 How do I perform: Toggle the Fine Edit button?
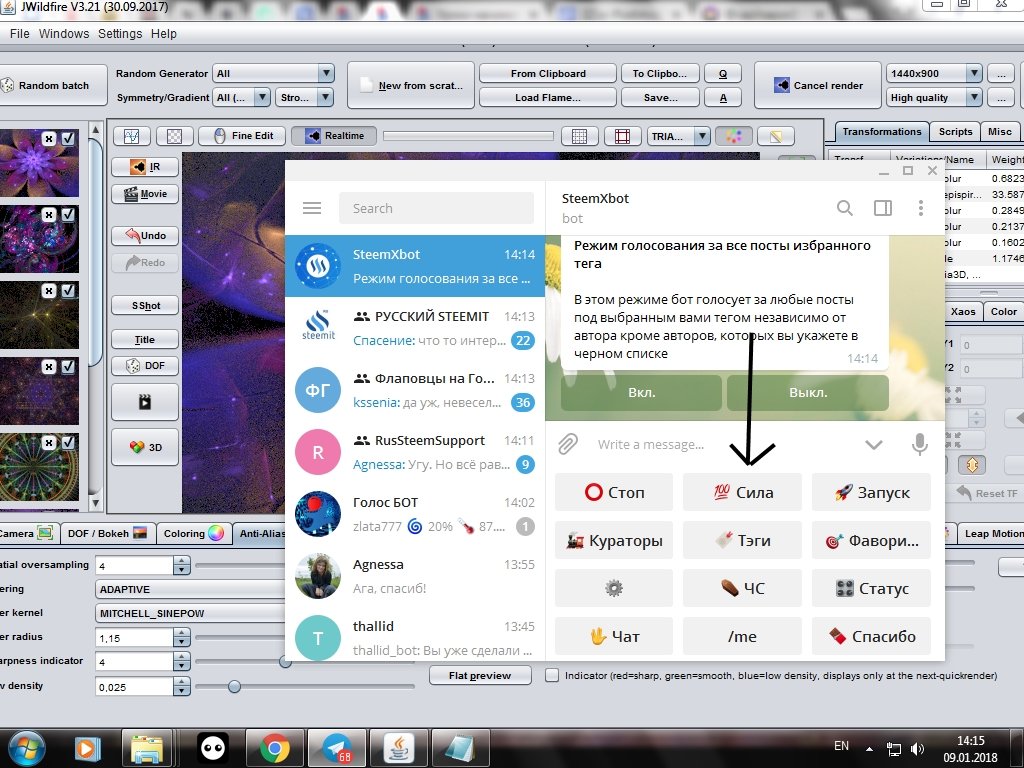[x=242, y=136]
